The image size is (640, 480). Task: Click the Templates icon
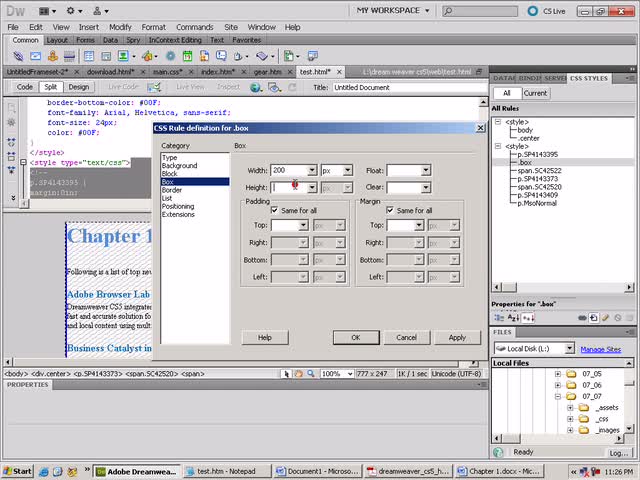point(289,56)
